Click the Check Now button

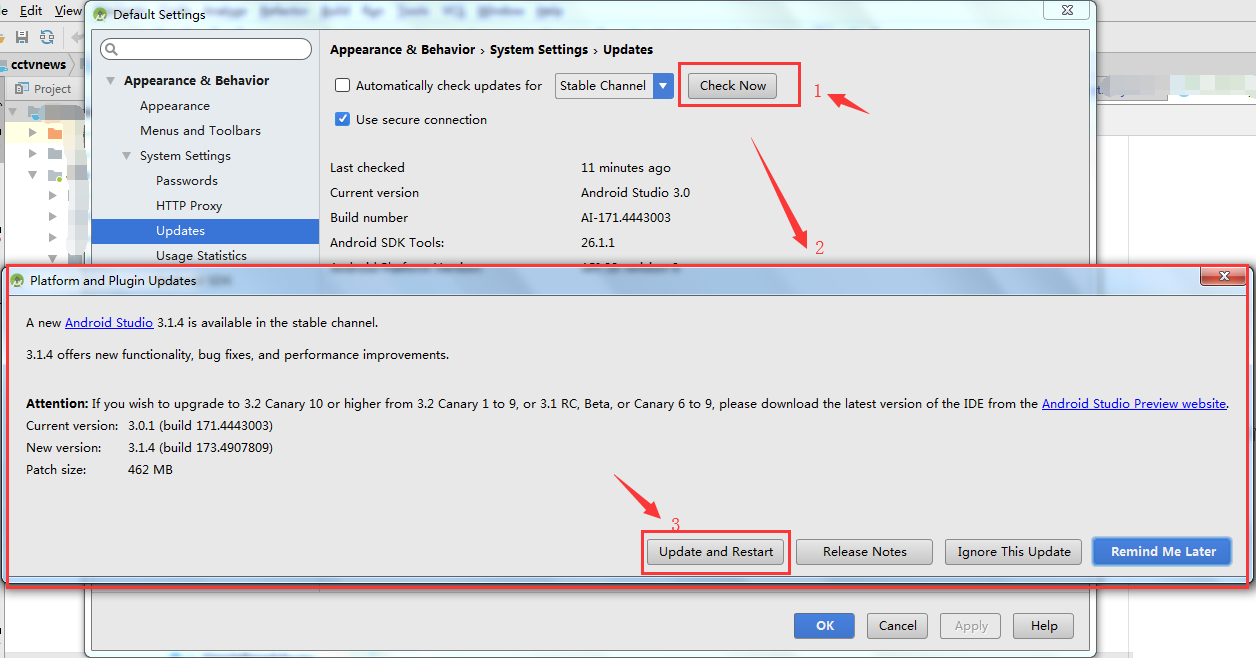point(733,86)
